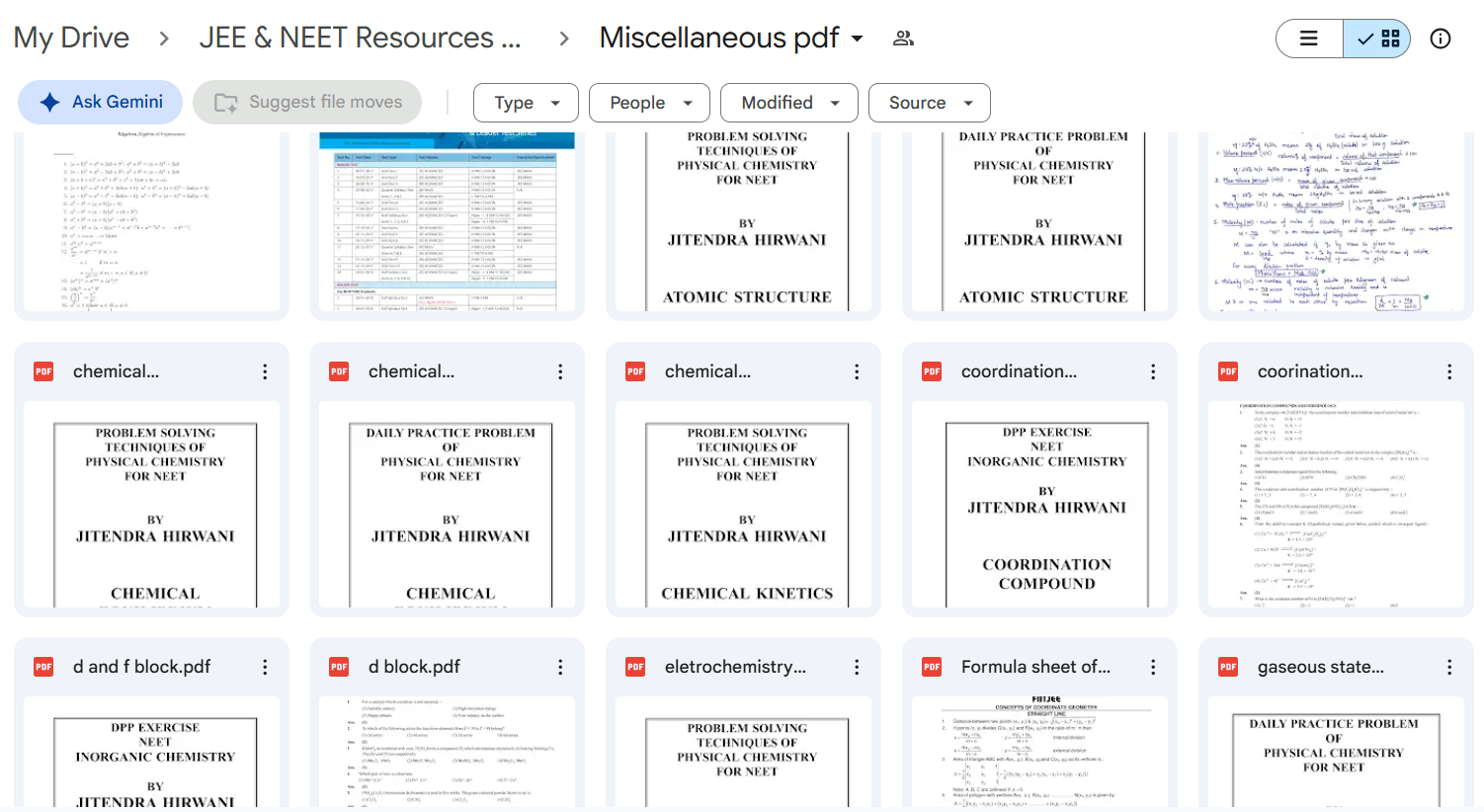Open the d block.pdf preview thumbnail

pyautogui.click(x=448, y=752)
